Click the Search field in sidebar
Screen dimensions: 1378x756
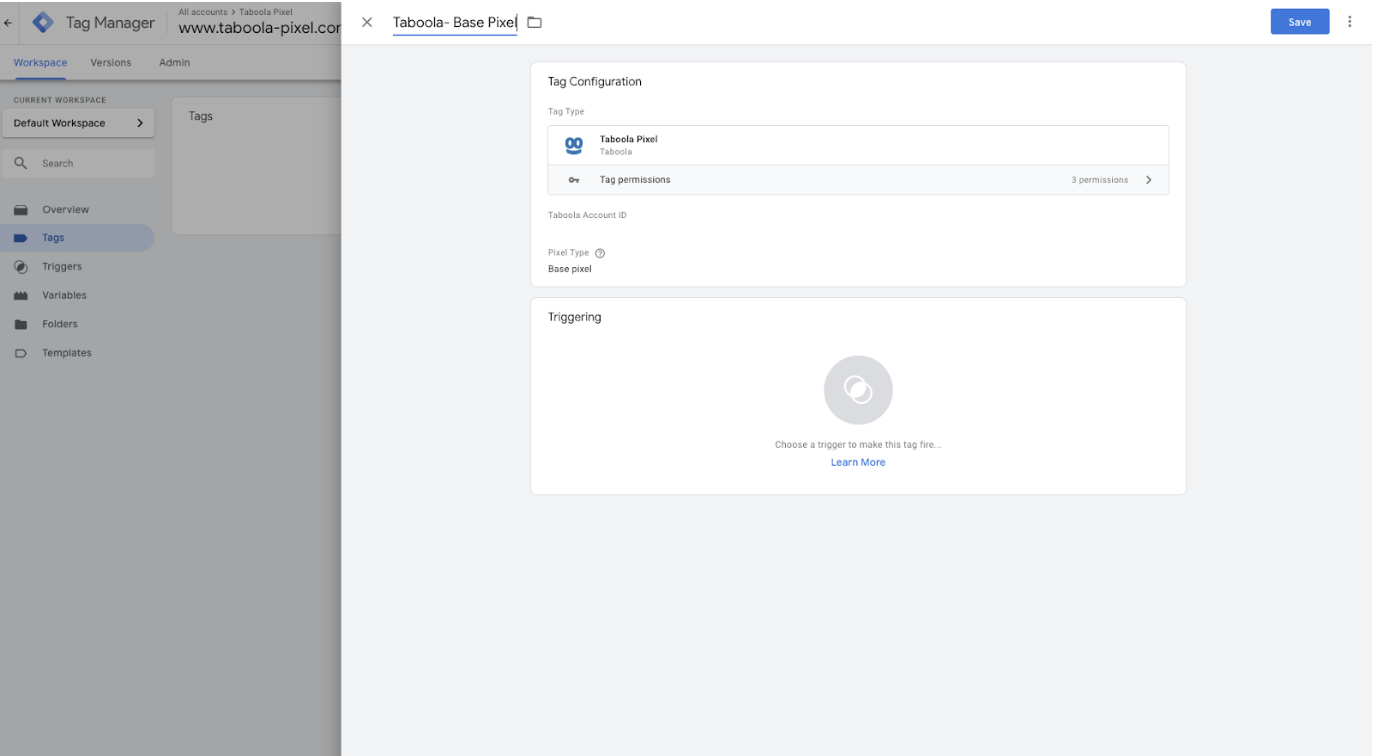(x=78, y=163)
